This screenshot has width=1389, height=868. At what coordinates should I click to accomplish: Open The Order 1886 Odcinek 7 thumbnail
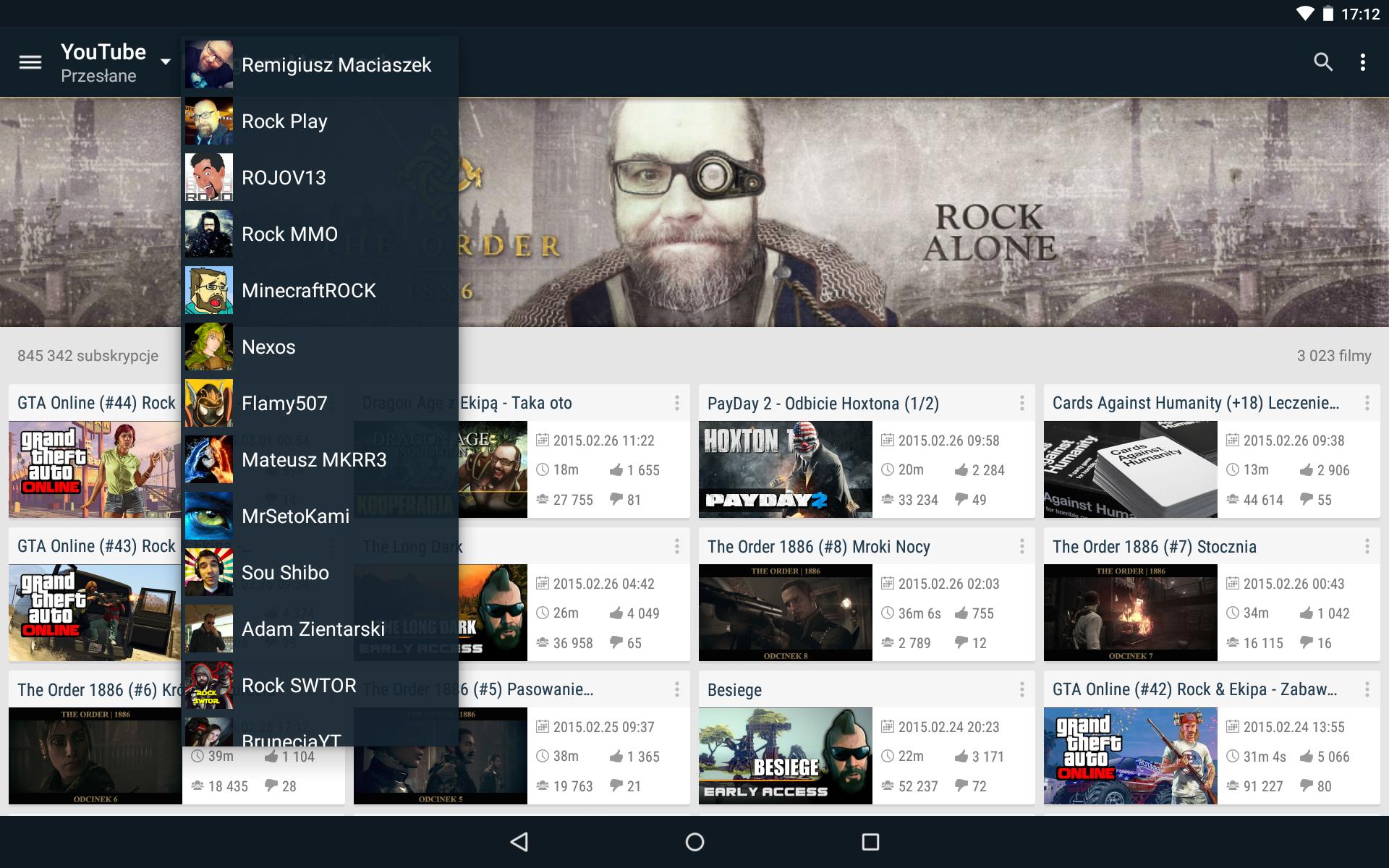click(x=1131, y=613)
